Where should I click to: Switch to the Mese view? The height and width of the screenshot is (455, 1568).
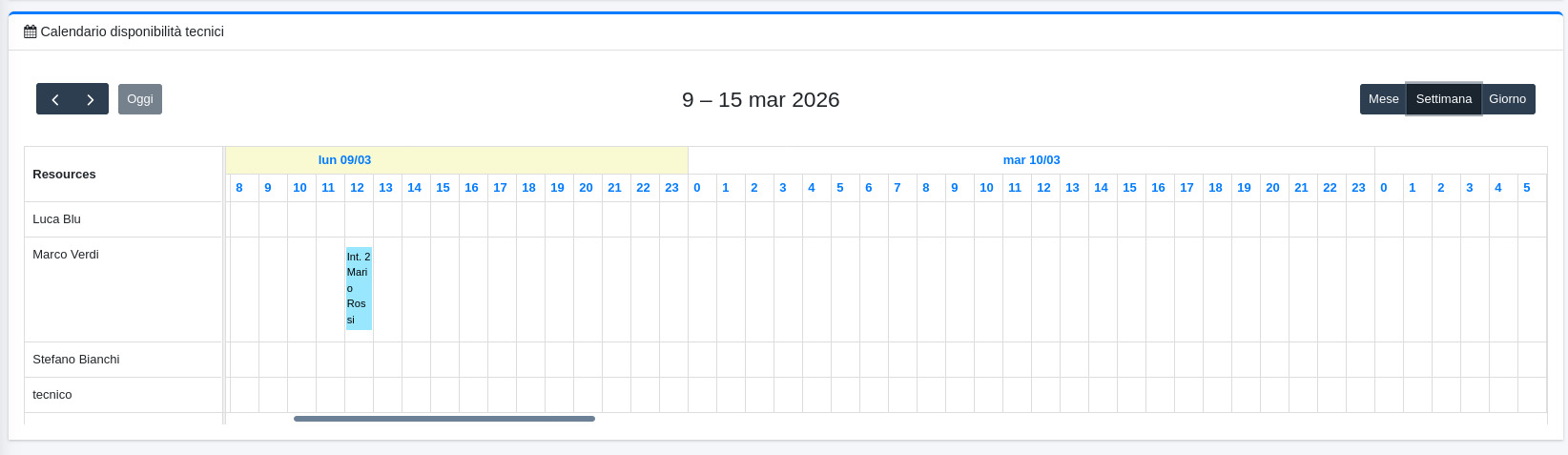click(1383, 99)
